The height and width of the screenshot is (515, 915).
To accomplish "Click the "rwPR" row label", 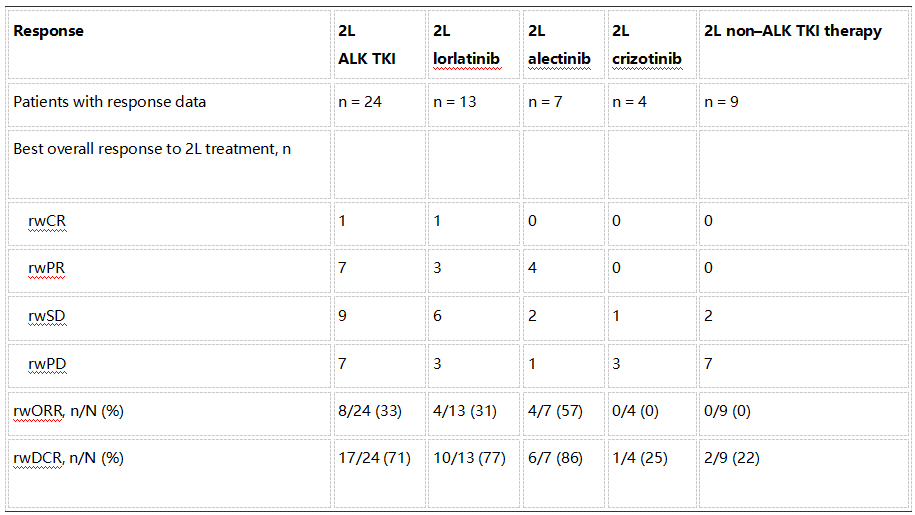I will [x=47, y=269].
